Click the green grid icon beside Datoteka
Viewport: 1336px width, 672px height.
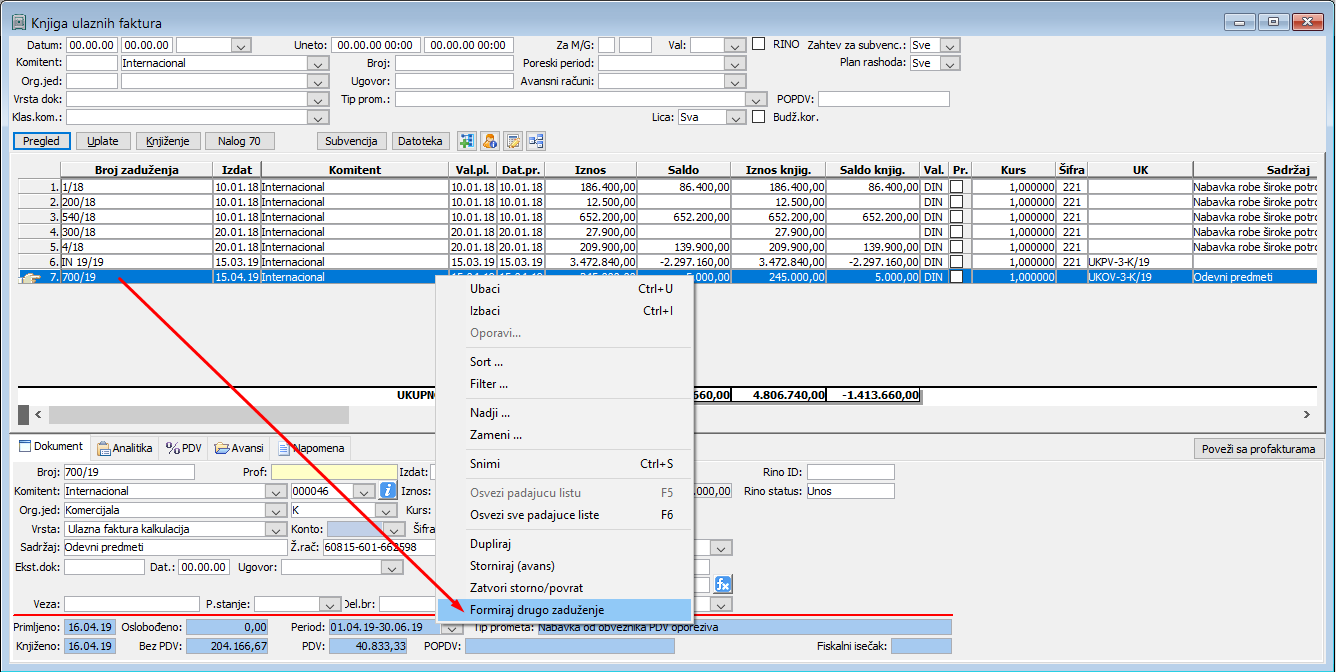[466, 141]
